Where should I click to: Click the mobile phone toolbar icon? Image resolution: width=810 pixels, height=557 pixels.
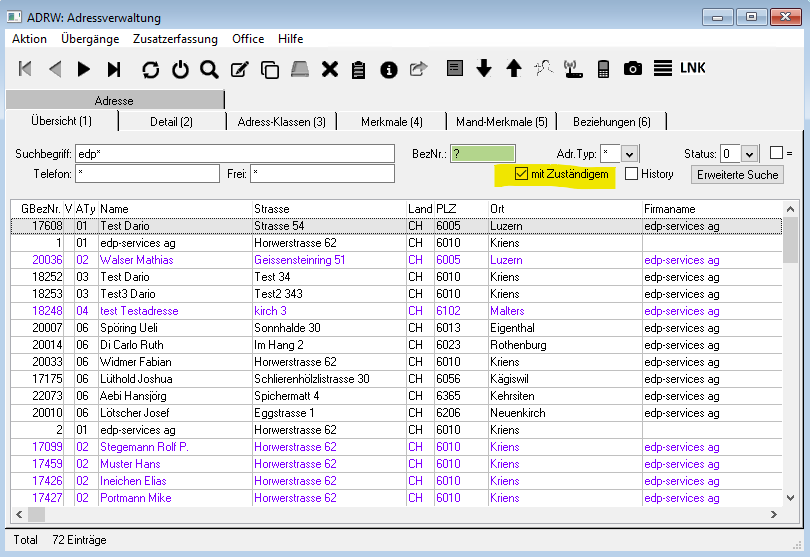point(603,69)
